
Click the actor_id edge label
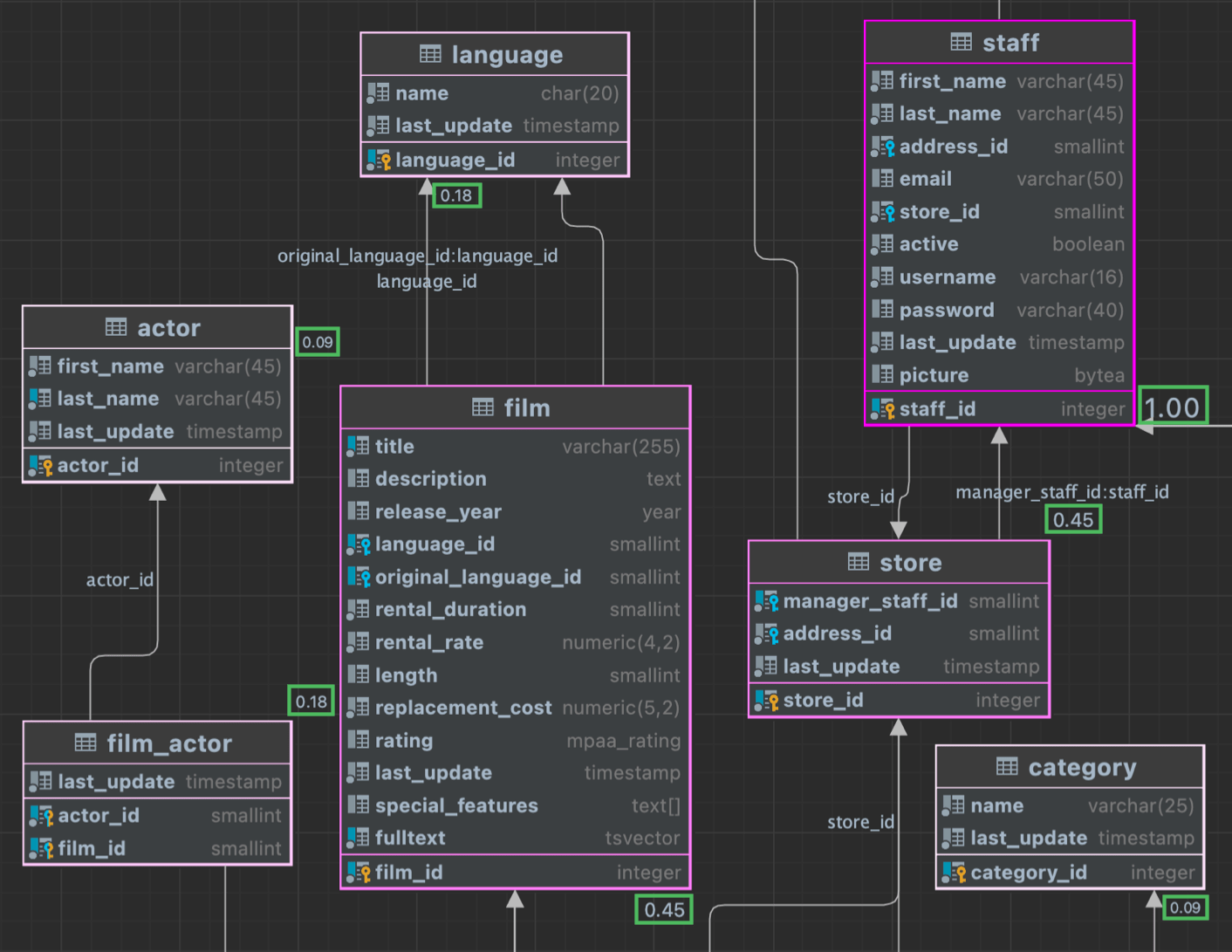[120, 579]
